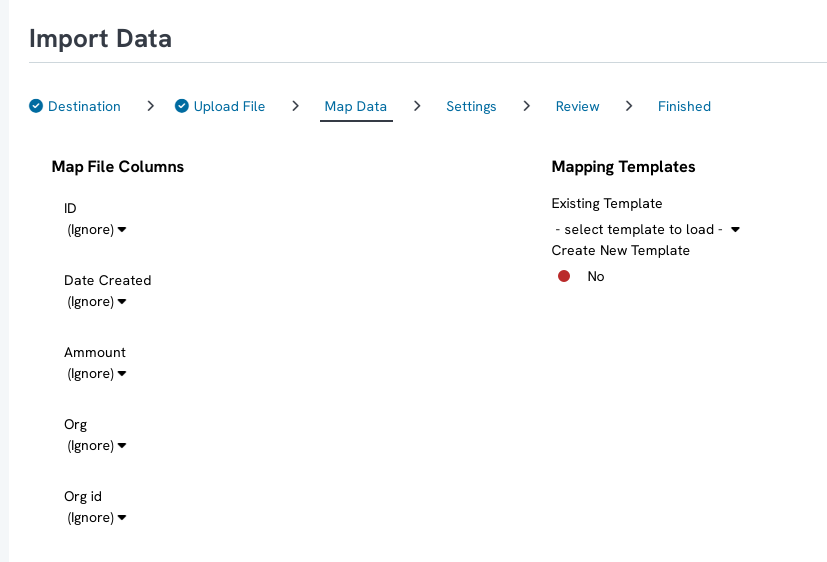This screenshot has height=562, width=827.
Task: Click the Destination completed checkmark icon
Action: click(x=36, y=106)
